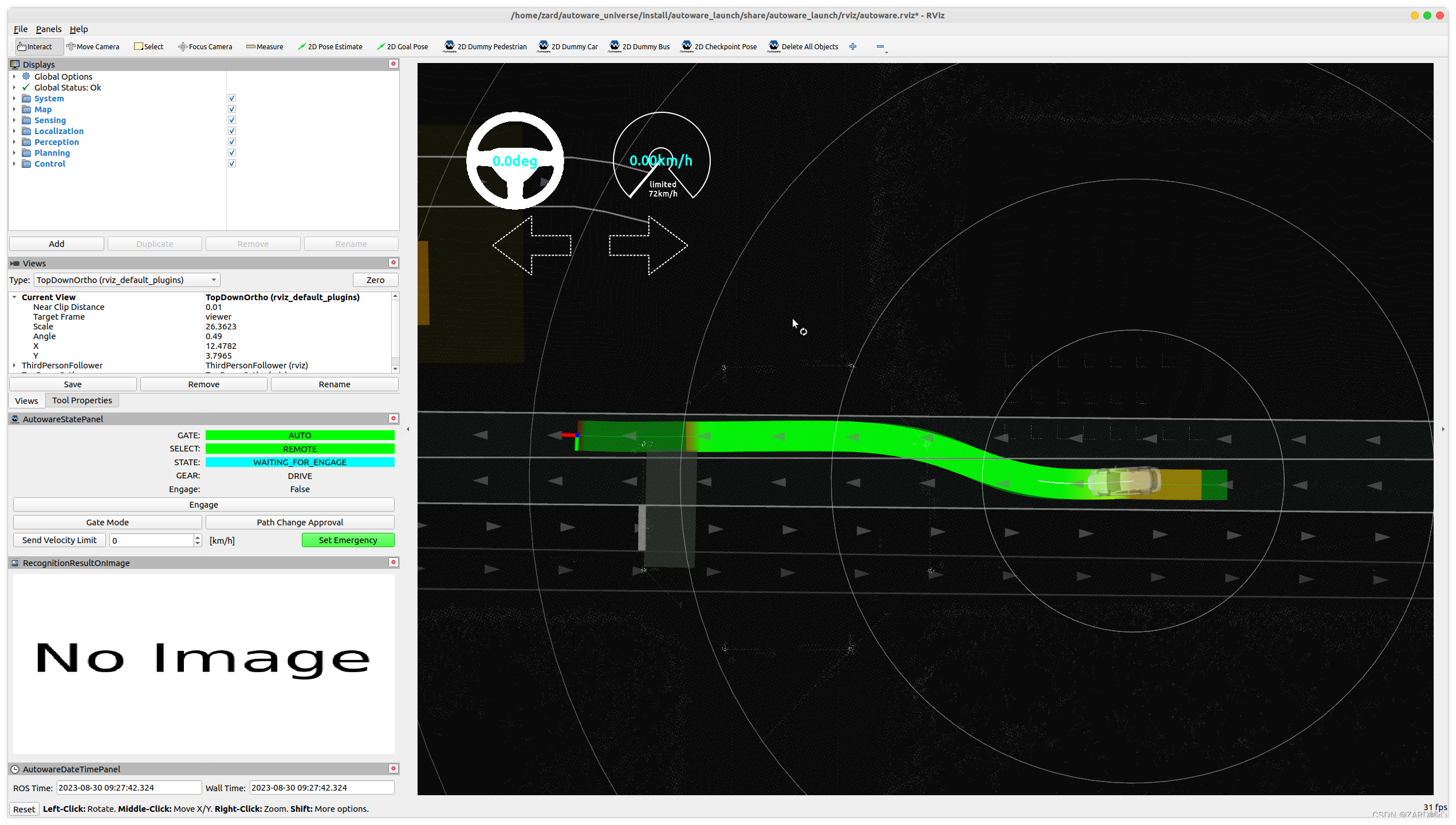Viewport: 1456px width, 825px height.
Task: Select the Move Camera tool
Action: [x=93, y=46]
